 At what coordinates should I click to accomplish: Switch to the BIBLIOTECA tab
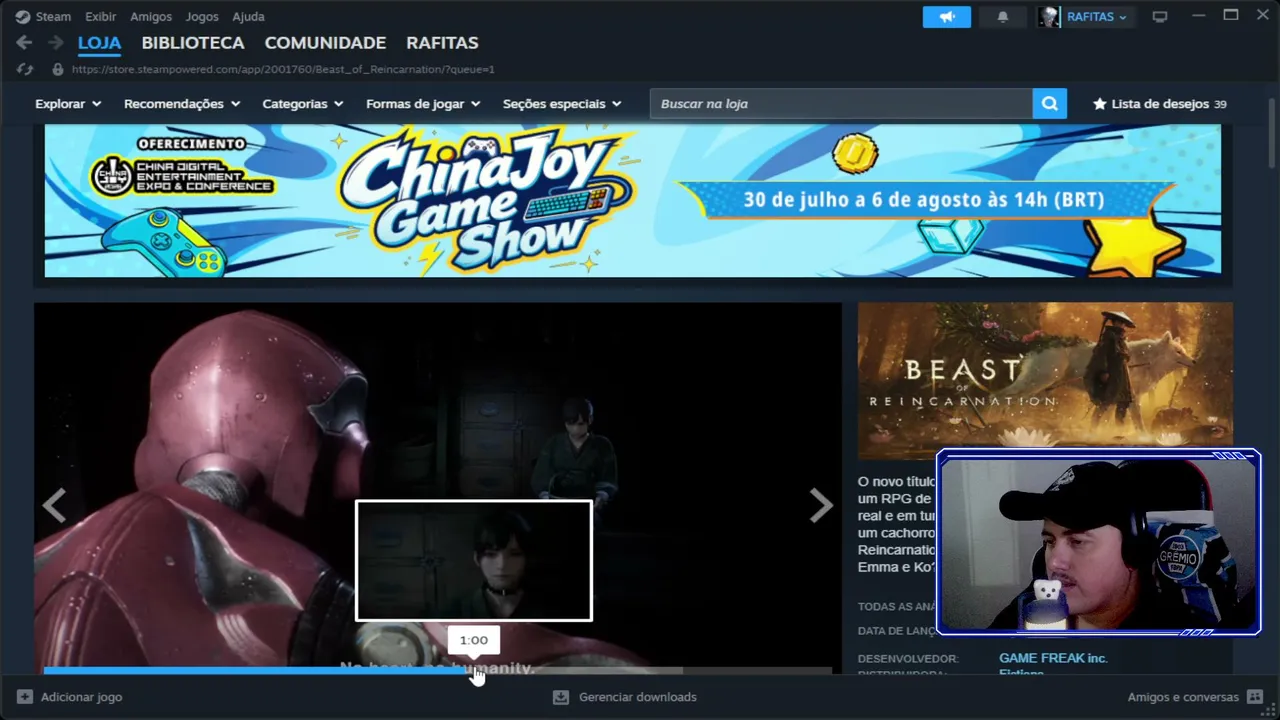pos(193,43)
